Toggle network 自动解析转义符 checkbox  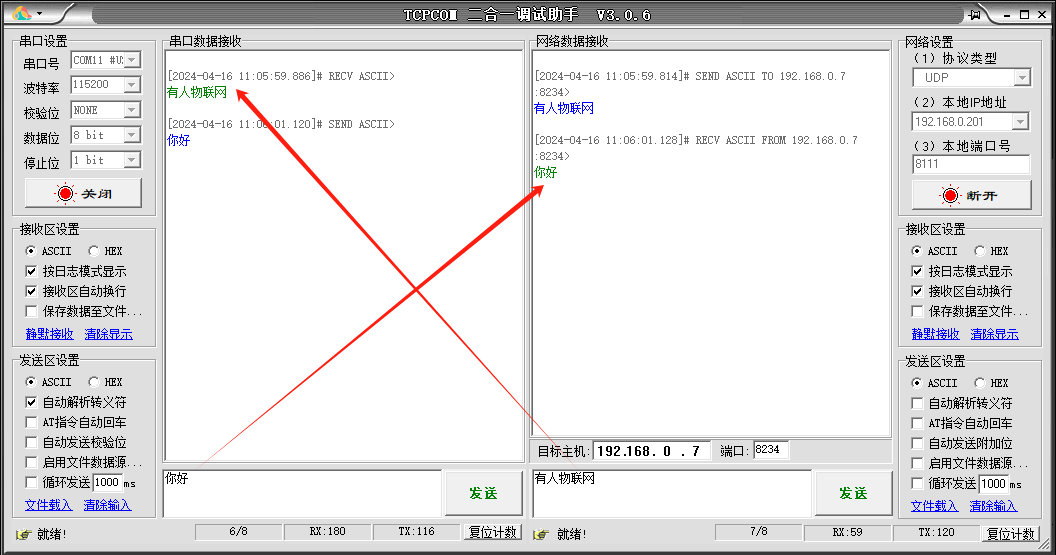click(x=917, y=403)
